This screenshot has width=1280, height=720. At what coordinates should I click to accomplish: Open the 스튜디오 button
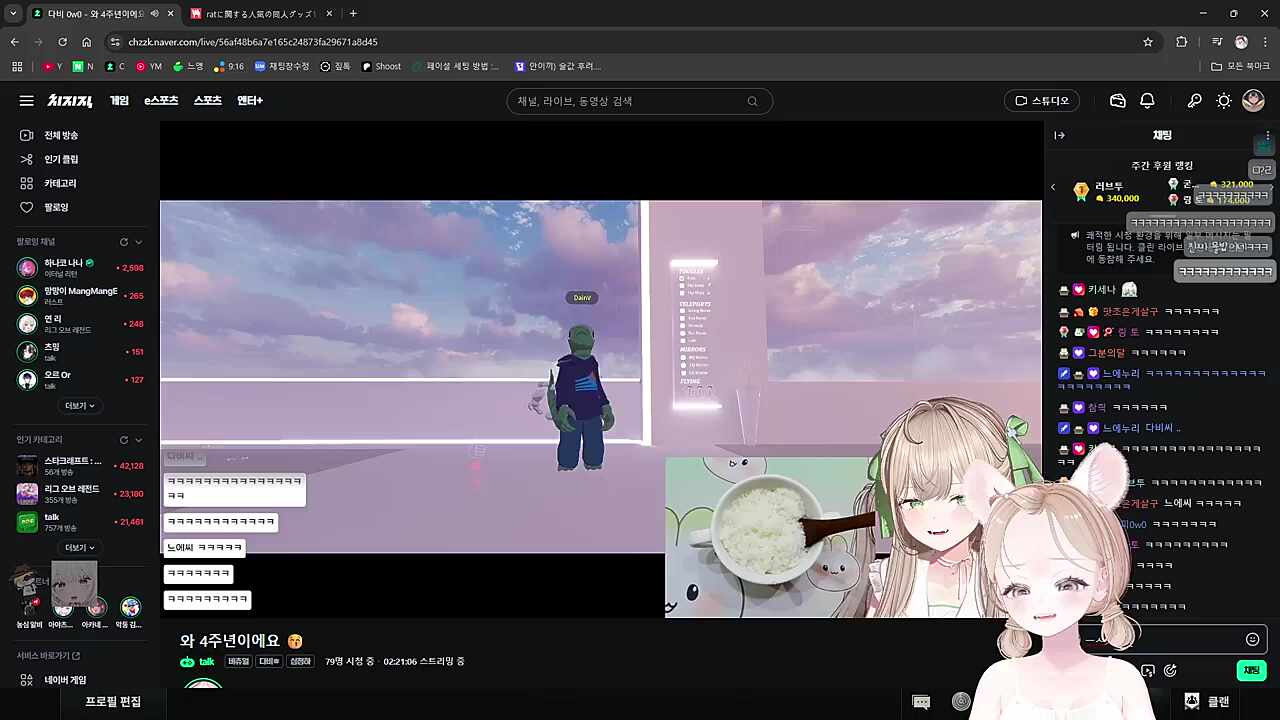1042,101
